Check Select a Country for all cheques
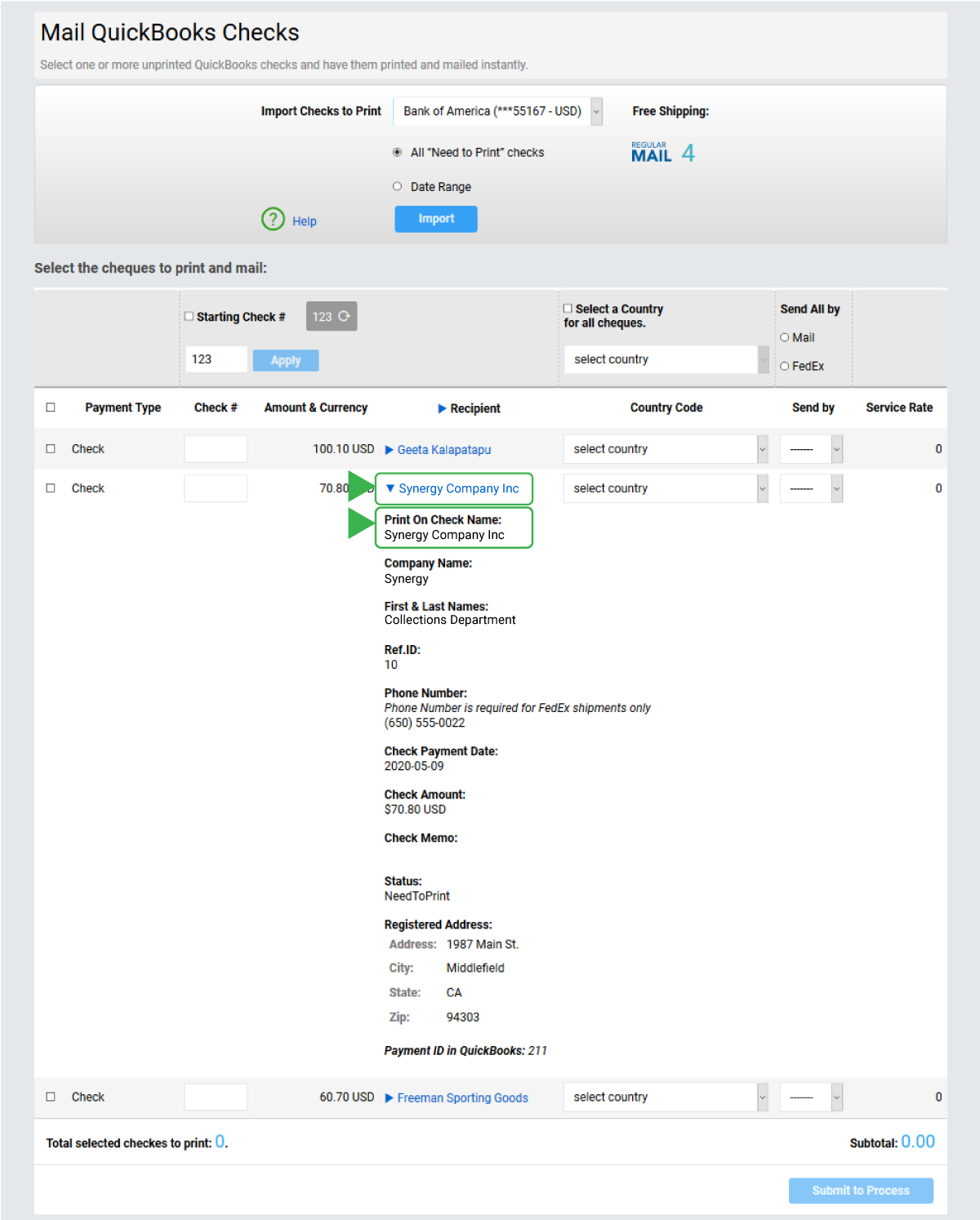The width and height of the screenshot is (980, 1220). coord(568,309)
